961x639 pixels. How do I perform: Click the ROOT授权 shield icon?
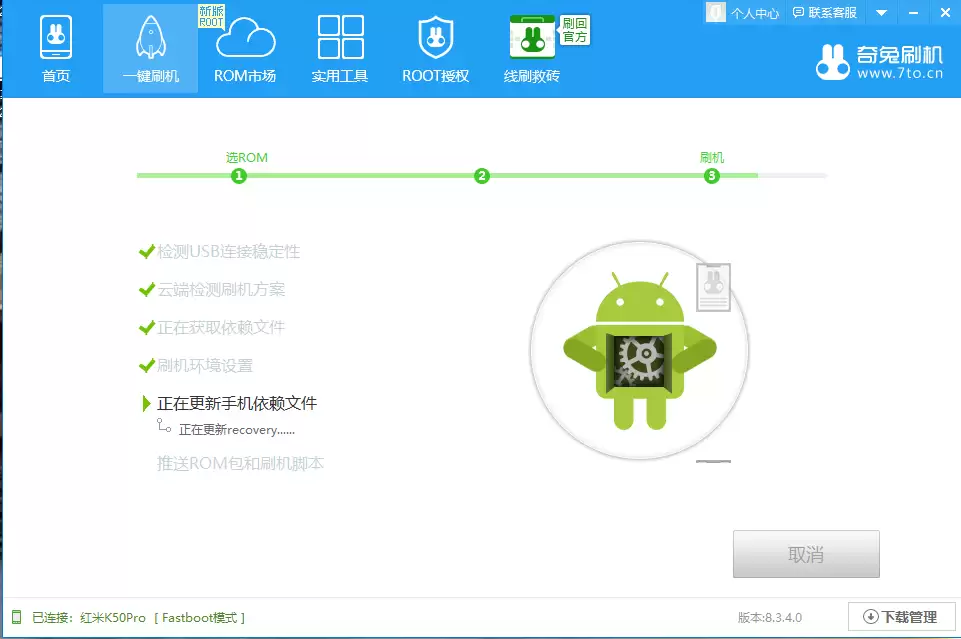(x=434, y=38)
